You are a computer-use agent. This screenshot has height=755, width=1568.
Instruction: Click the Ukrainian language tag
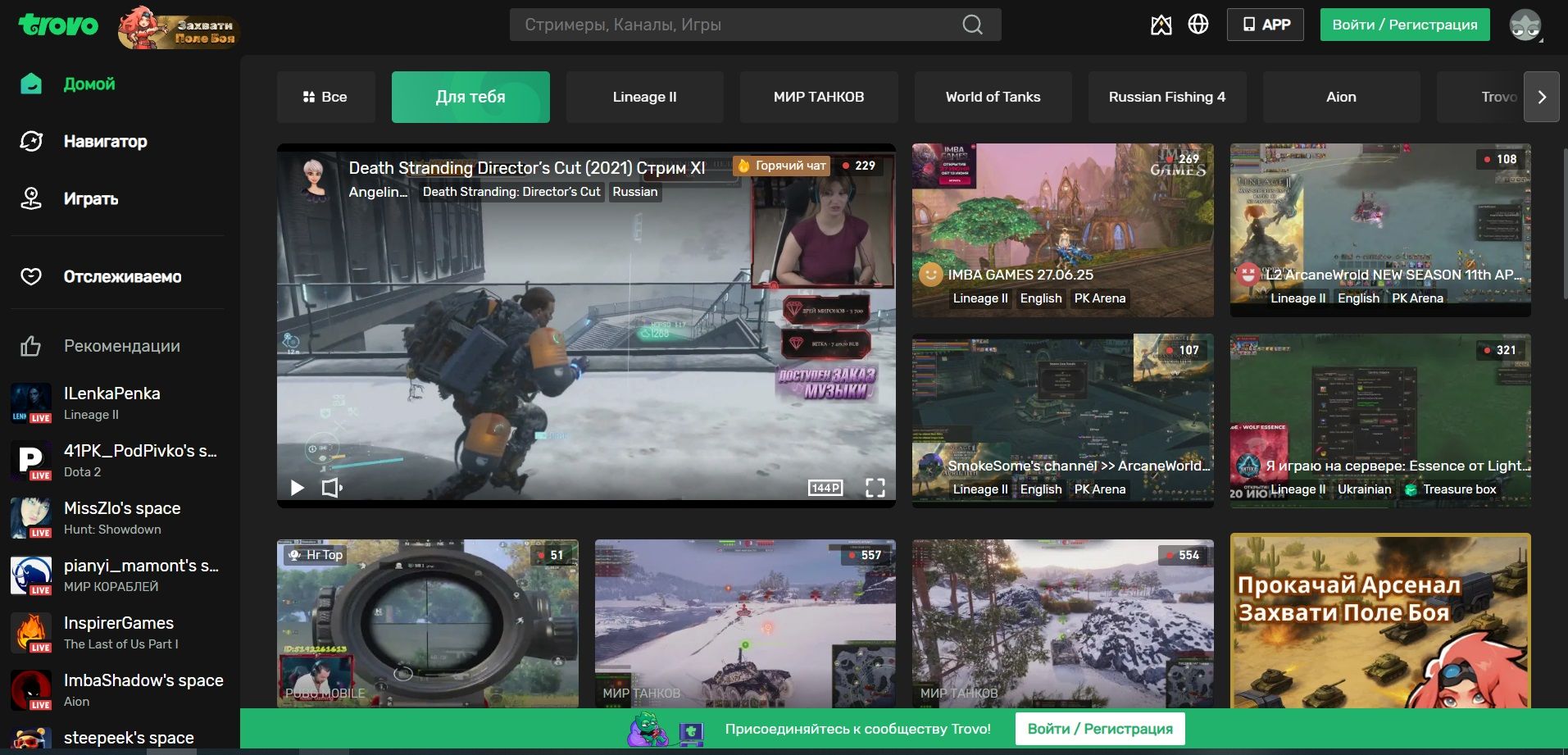pyautogui.click(x=1365, y=489)
